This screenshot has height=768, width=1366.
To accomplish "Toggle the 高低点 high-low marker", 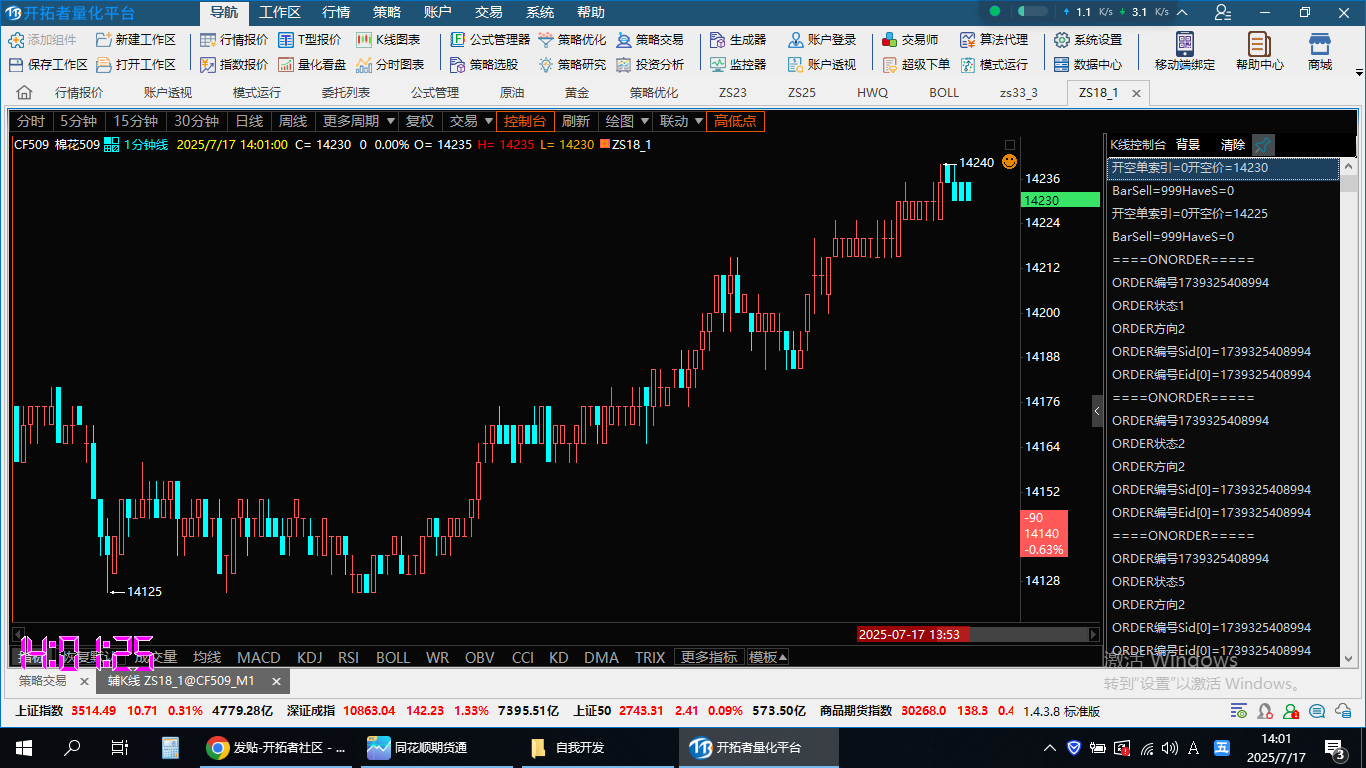I will click(735, 121).
